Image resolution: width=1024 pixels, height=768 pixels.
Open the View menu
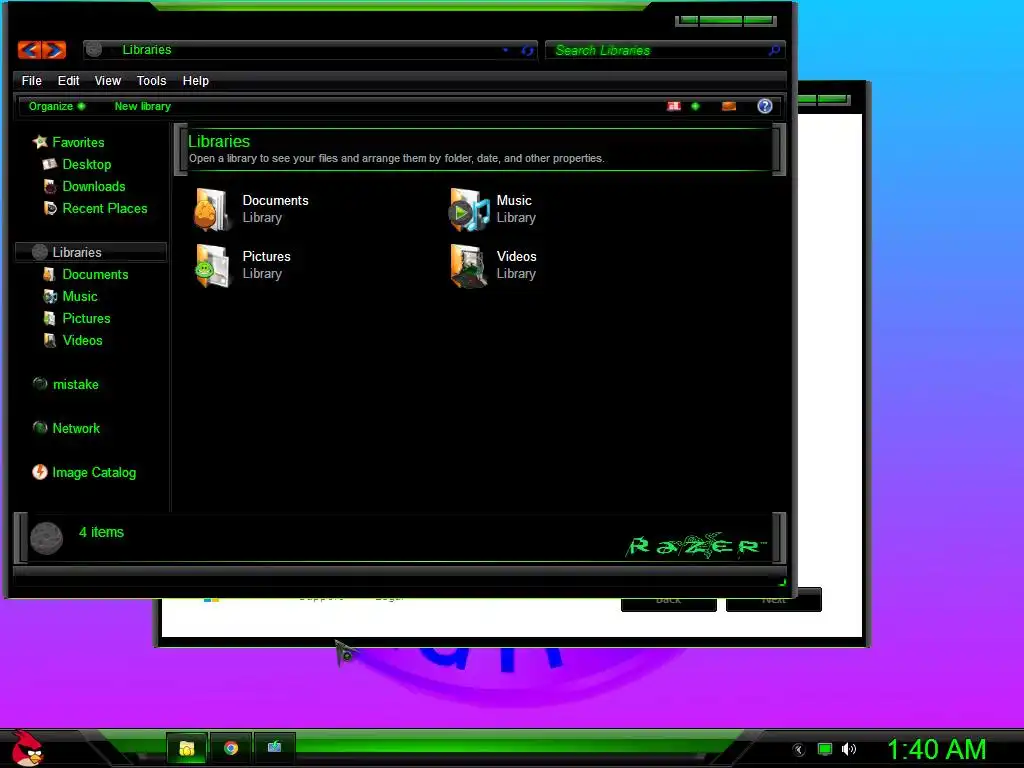pyautogui.click(x=108, y=81)
